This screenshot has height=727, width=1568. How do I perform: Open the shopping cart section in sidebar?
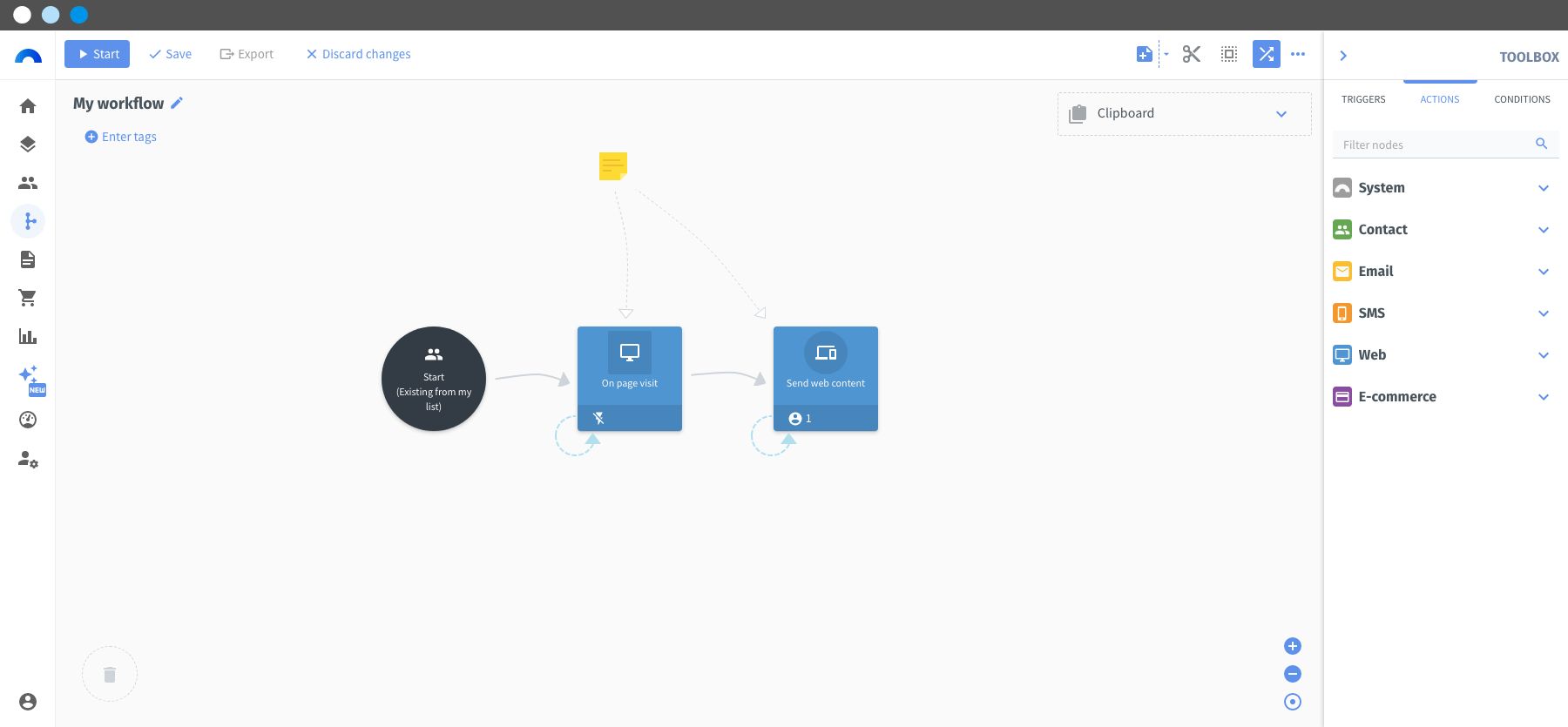(28, 298)
